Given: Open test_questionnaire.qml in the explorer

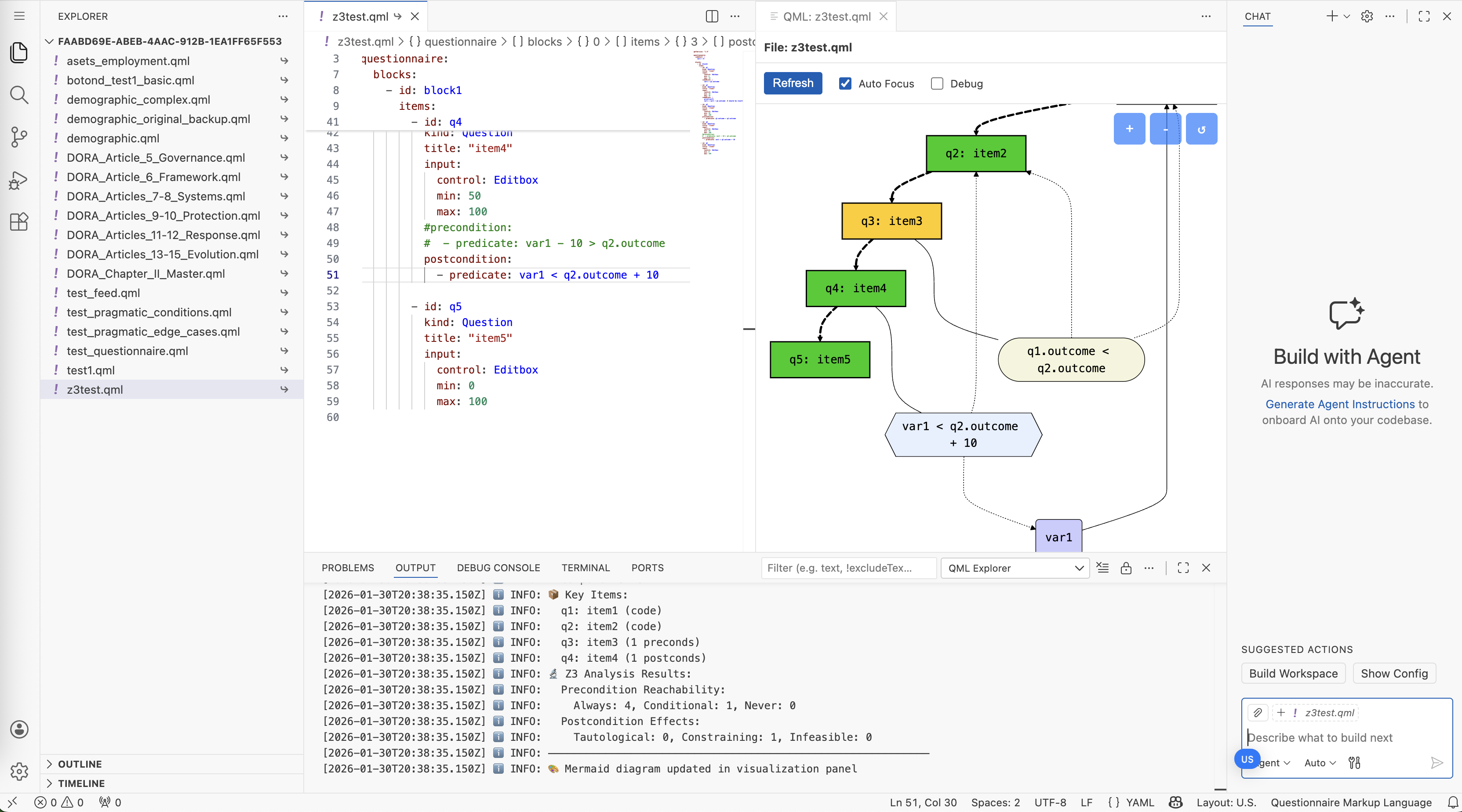Looking at the screenshot, I should point(127,351).
